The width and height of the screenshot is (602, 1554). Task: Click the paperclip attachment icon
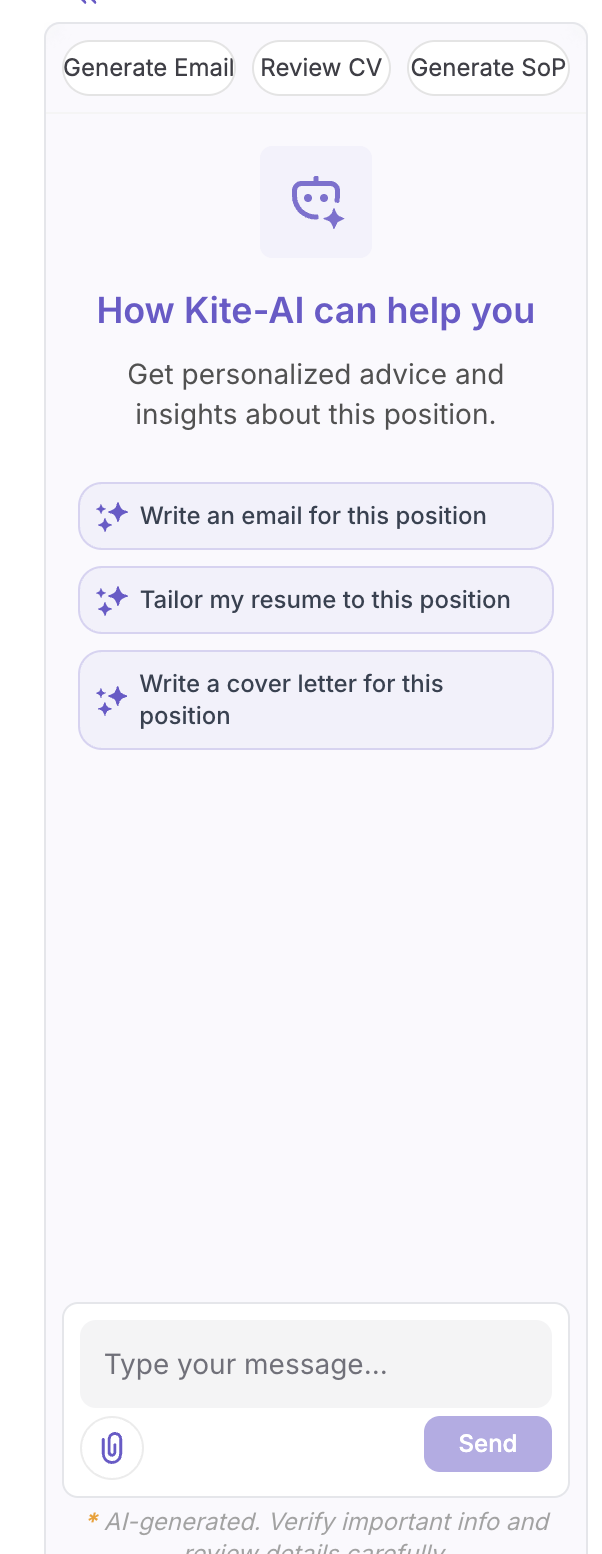click(x=111, y=1447)
